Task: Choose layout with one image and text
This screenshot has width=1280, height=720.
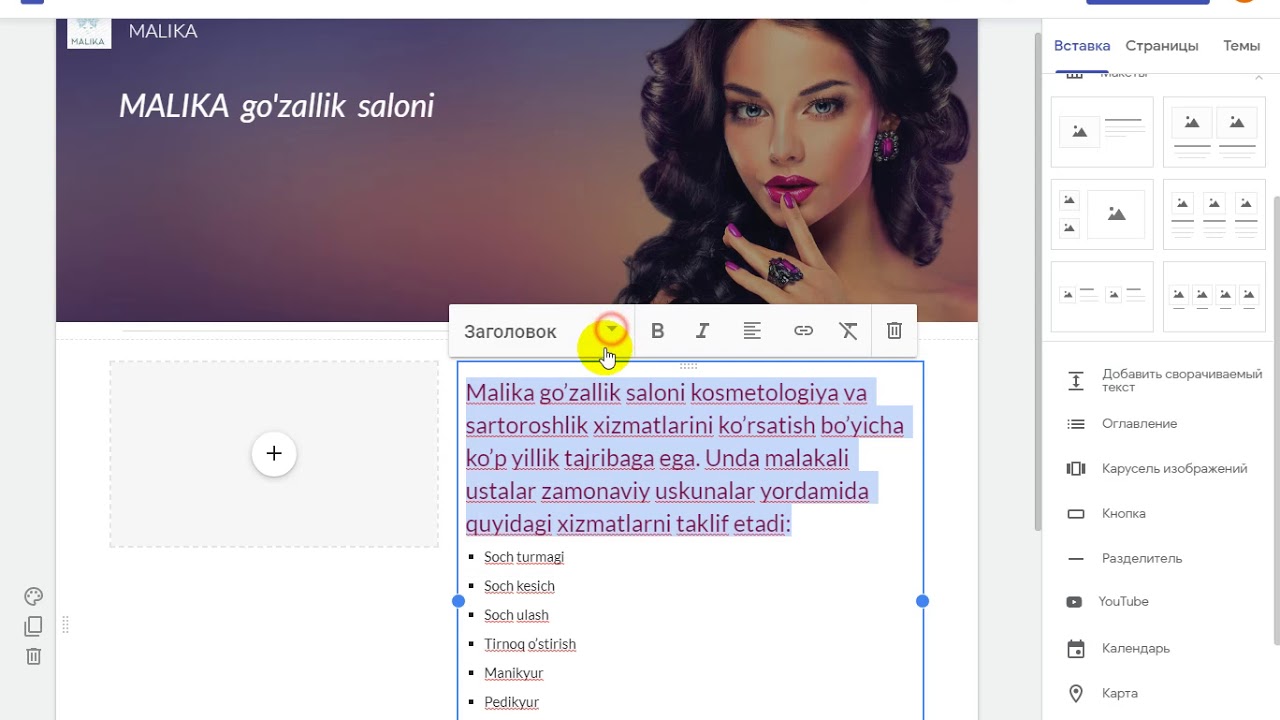Action: pyautogui.click(x=1102, y=131)
